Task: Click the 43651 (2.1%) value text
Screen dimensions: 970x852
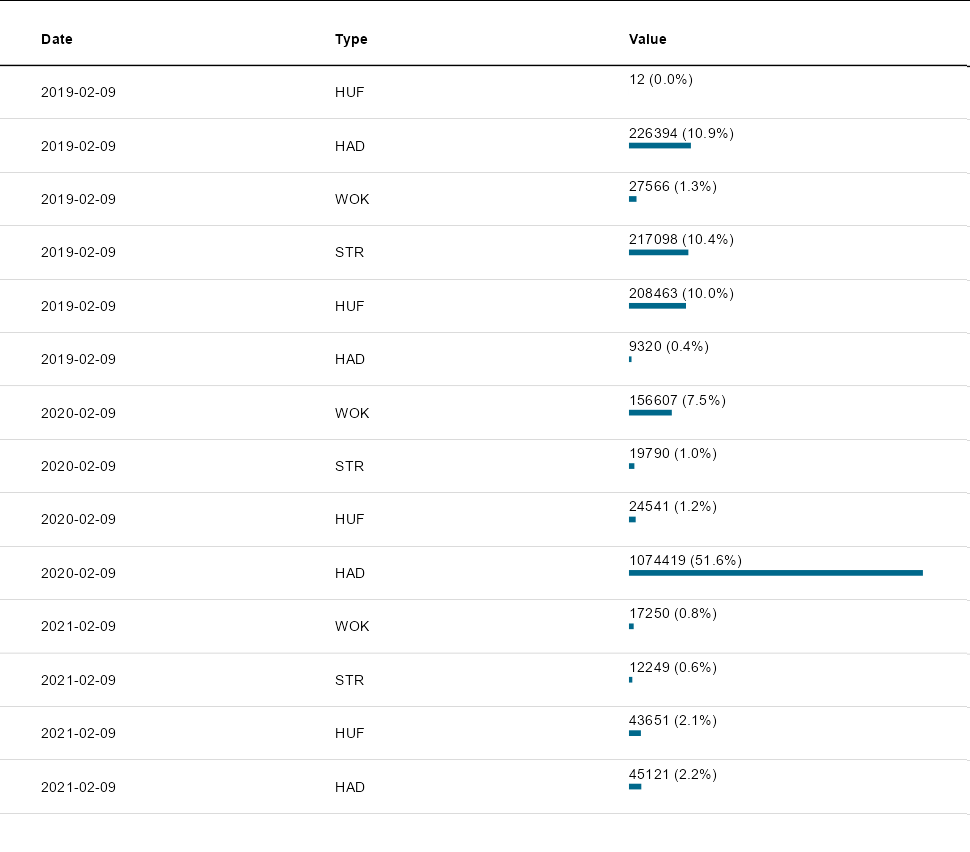Action: [672, 720]
